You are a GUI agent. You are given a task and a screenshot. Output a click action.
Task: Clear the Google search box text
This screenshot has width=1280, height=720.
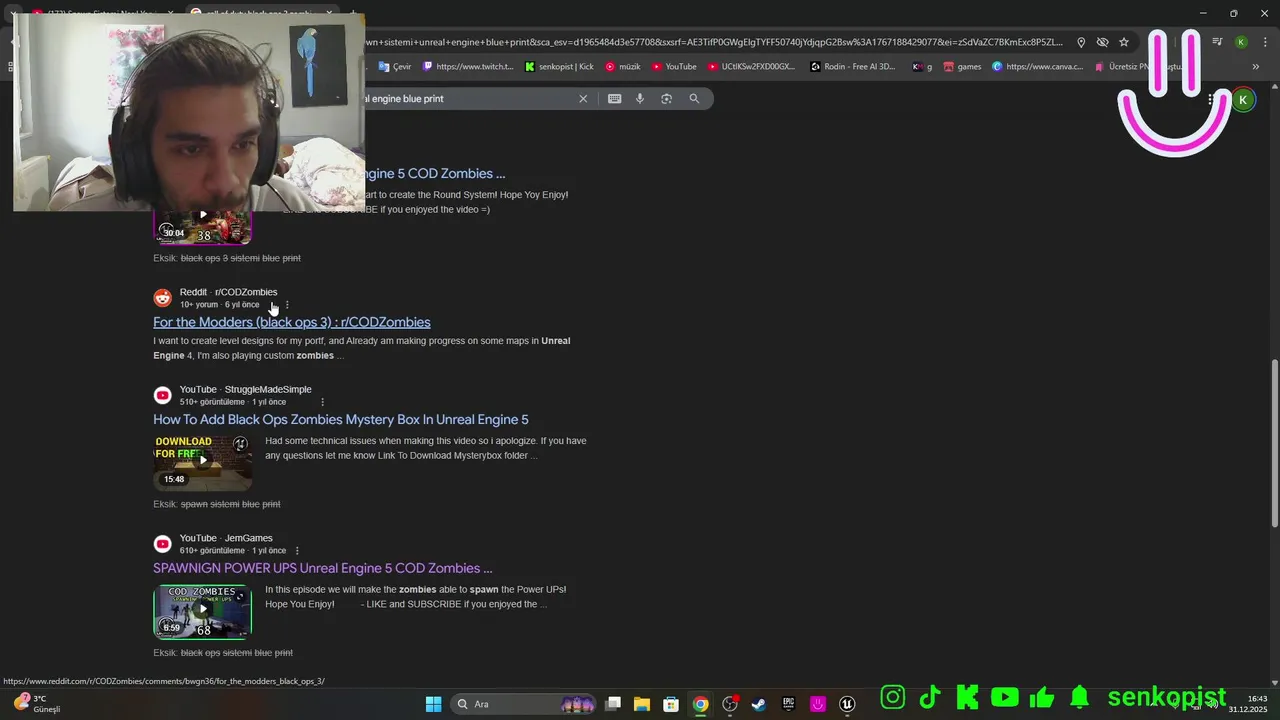point(583,99)
